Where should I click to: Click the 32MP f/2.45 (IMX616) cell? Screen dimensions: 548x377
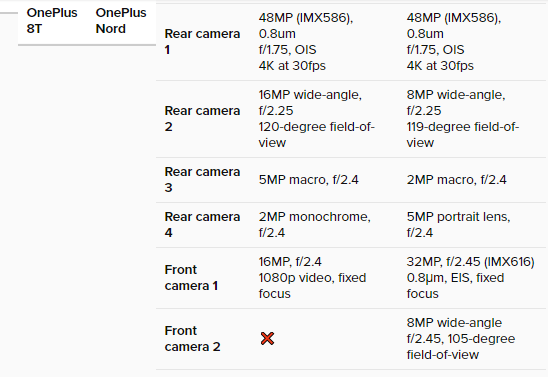470,277
